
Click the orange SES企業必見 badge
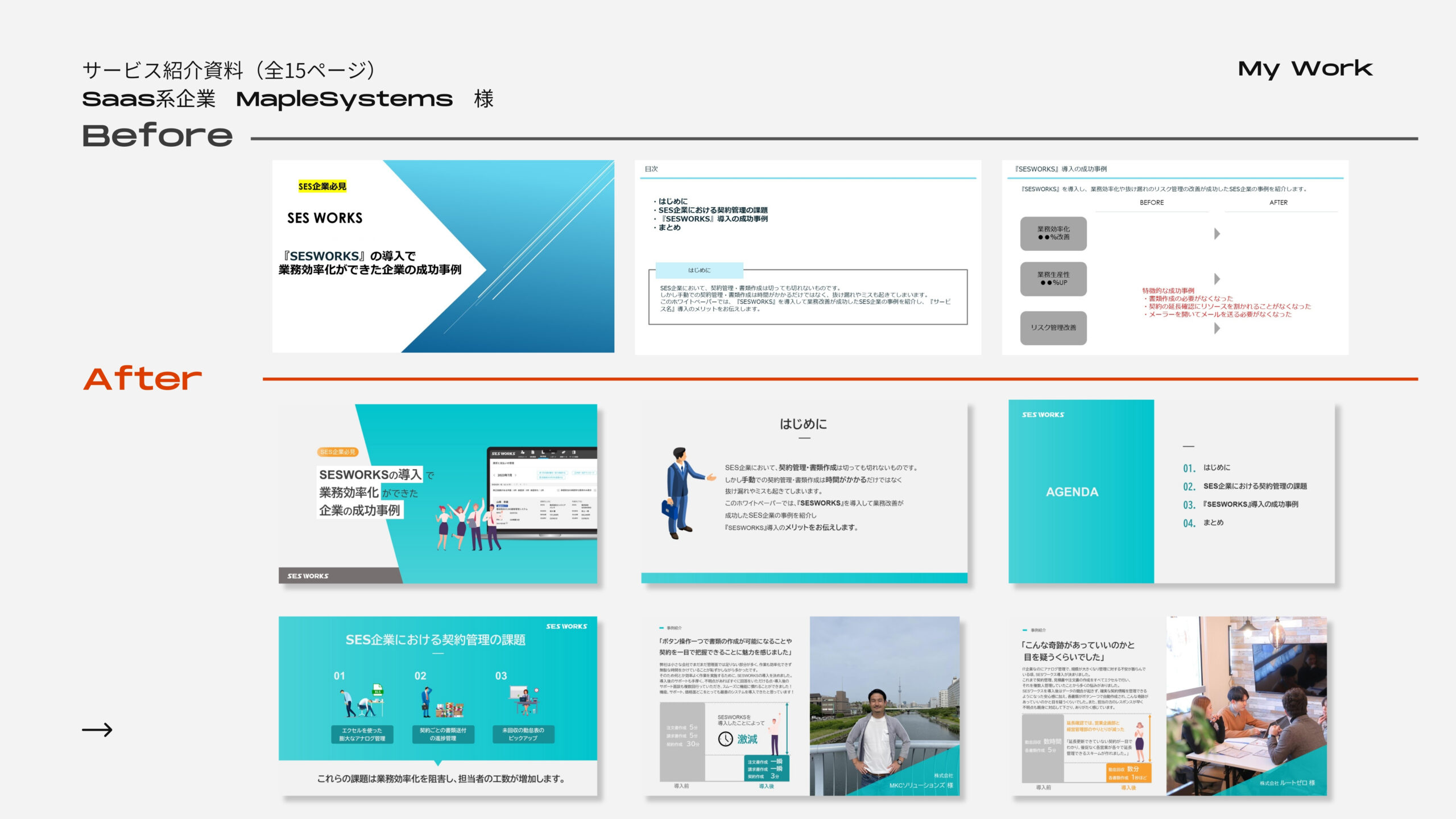(337, 452)
